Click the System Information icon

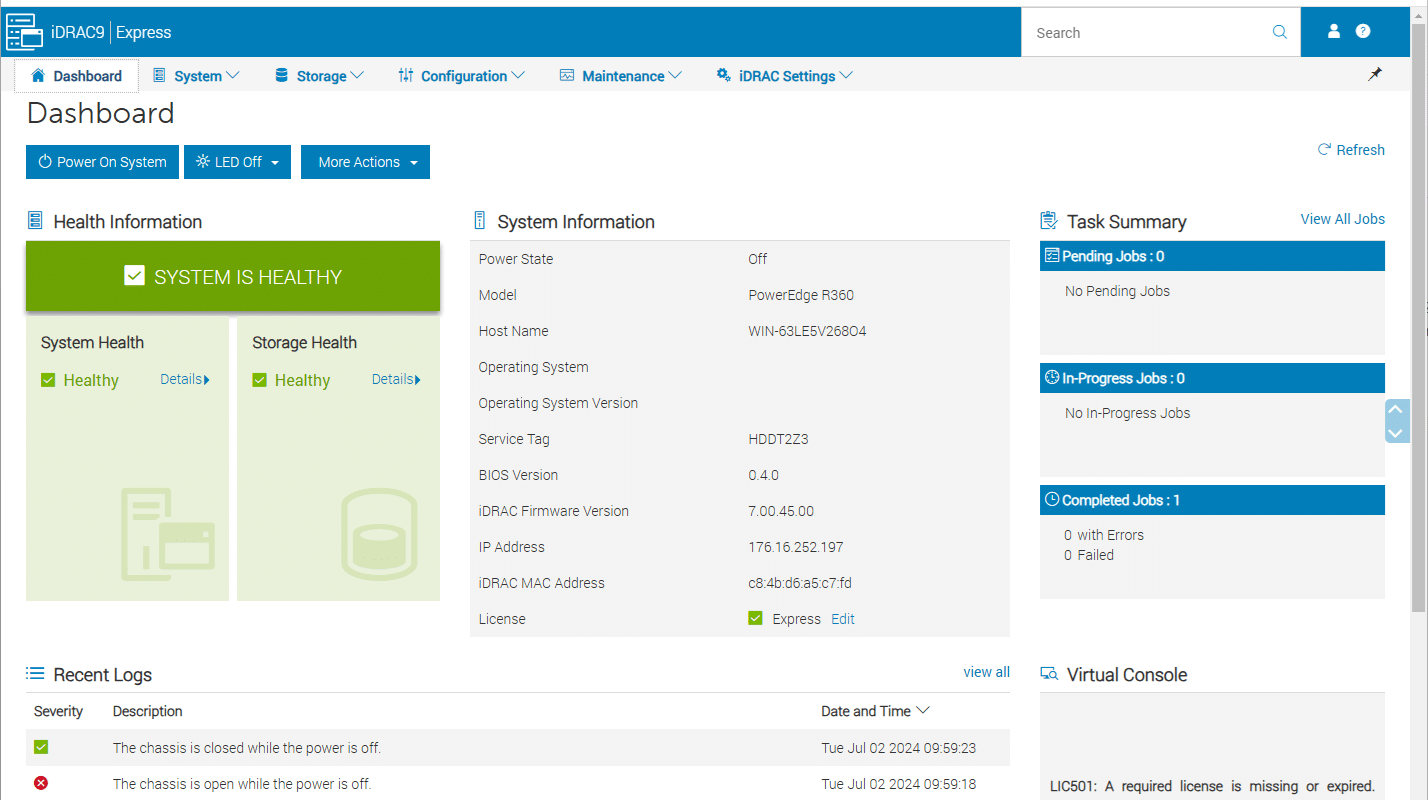tap(479, 221)
